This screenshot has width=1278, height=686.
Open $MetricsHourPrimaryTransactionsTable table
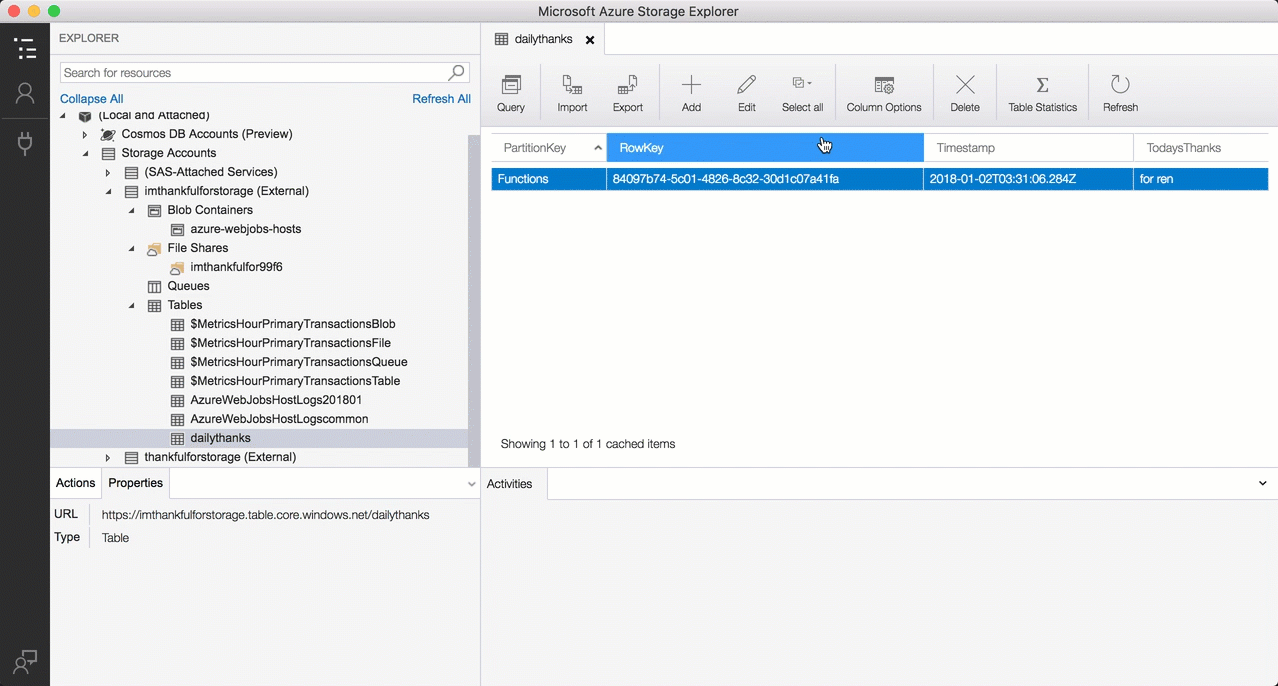[296, 381]
